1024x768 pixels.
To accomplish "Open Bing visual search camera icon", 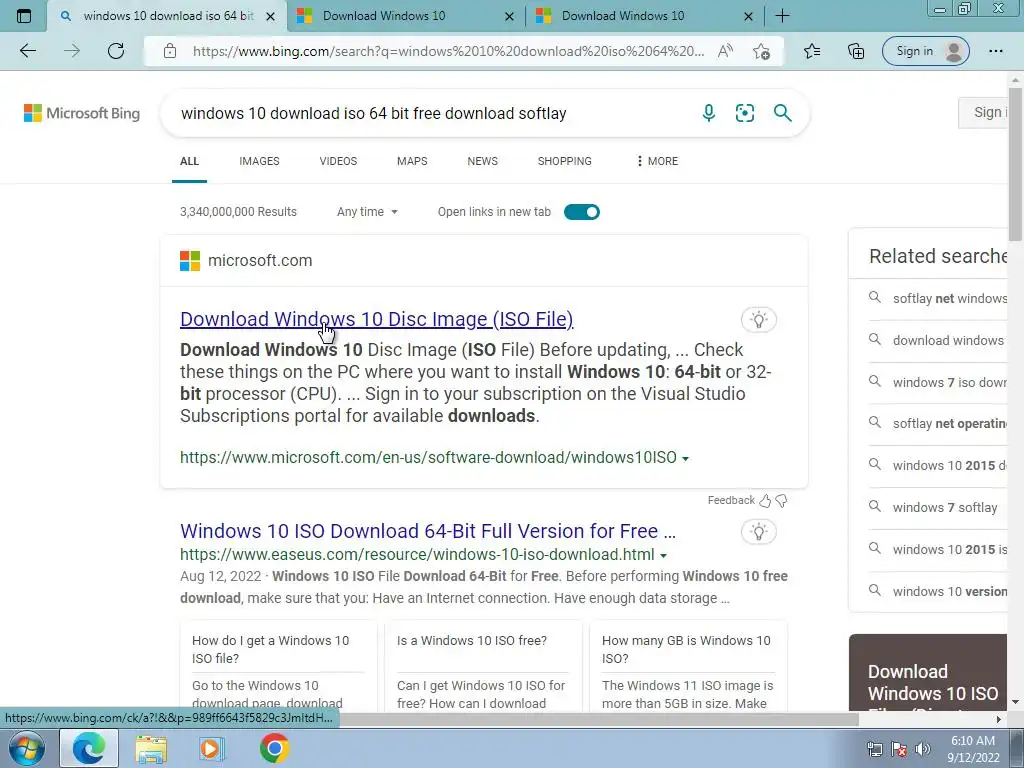I will point(744,113).
